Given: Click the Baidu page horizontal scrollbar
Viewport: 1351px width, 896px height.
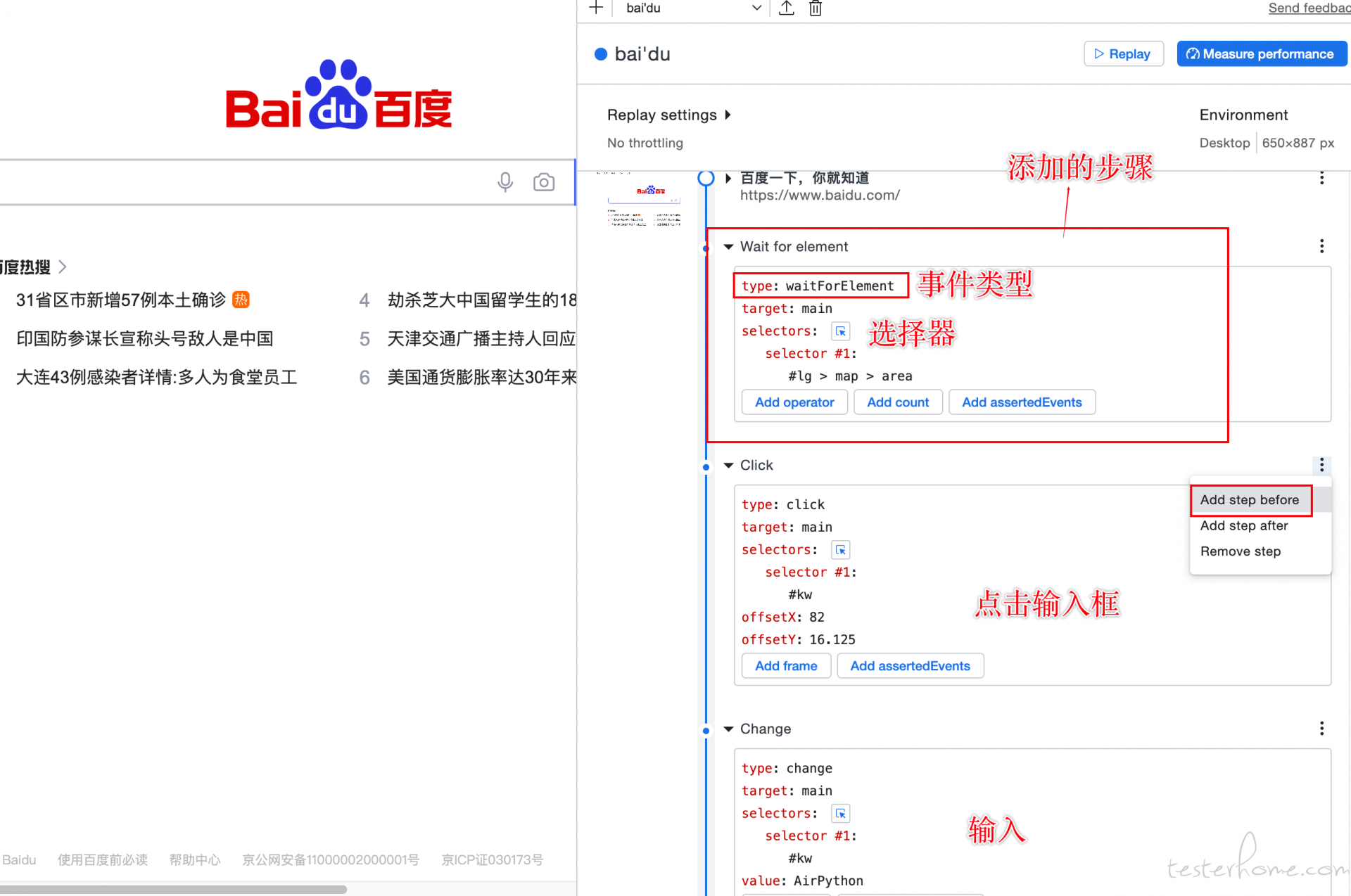Looking at the screenshot, I should 173,890.
